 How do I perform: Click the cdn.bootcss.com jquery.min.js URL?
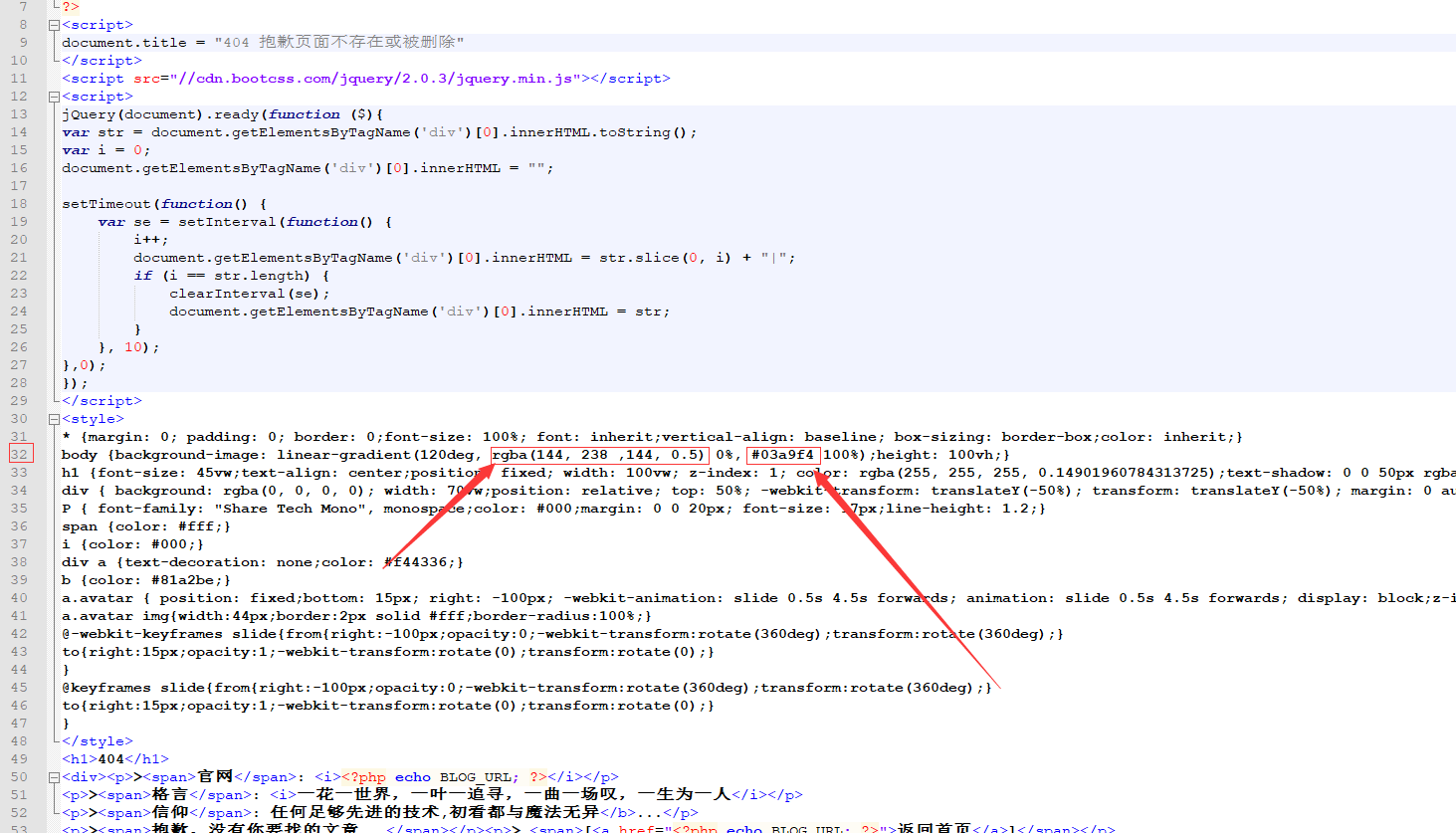[x=375, y=79]
